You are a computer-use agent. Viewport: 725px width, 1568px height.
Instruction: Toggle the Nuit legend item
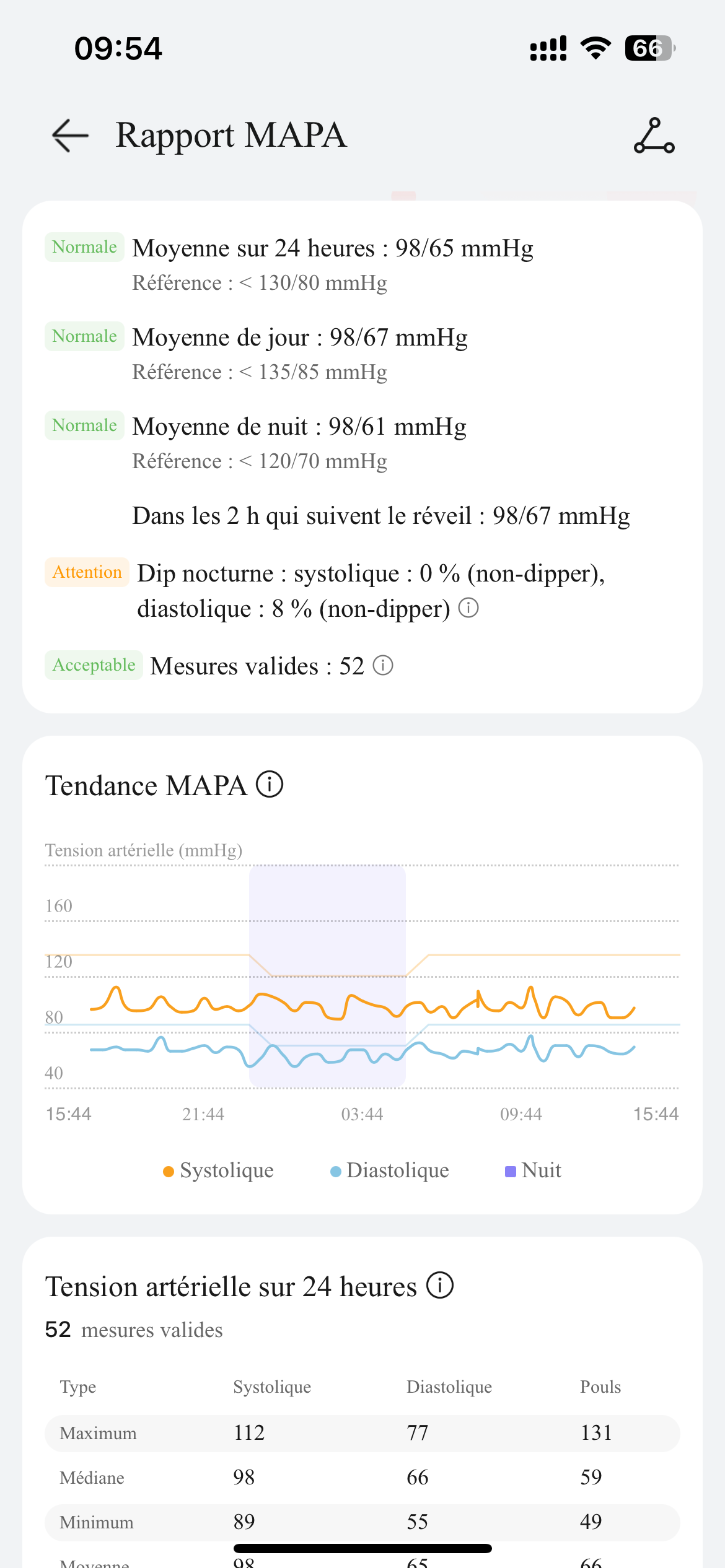534,1170
